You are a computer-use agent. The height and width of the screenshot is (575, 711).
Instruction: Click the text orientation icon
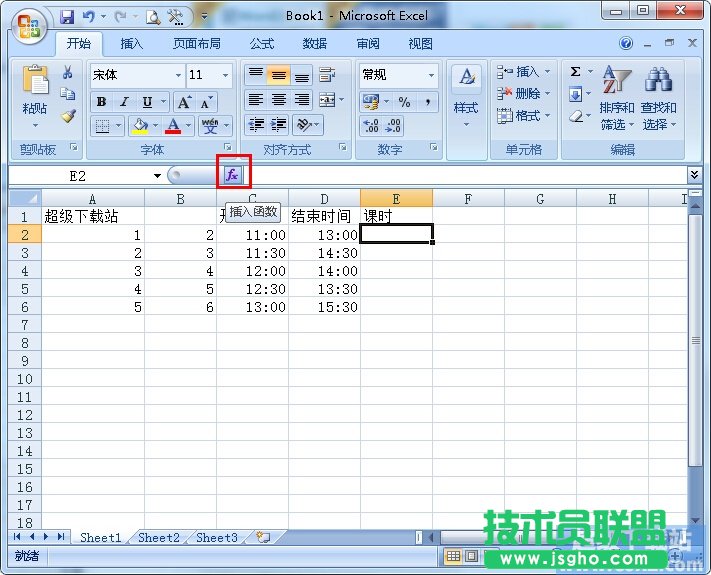(304, 125)
